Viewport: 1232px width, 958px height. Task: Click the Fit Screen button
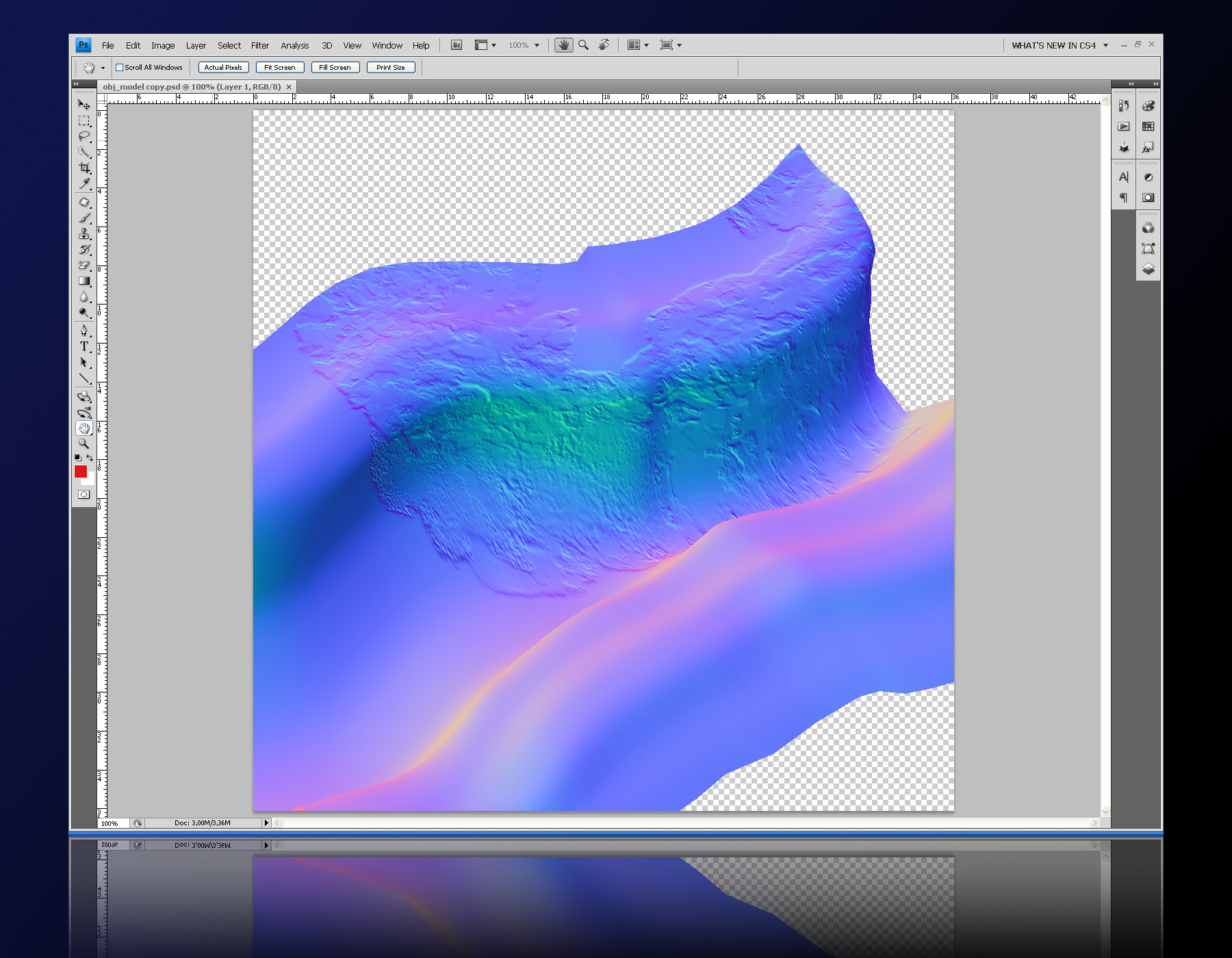tap(279, 67)
